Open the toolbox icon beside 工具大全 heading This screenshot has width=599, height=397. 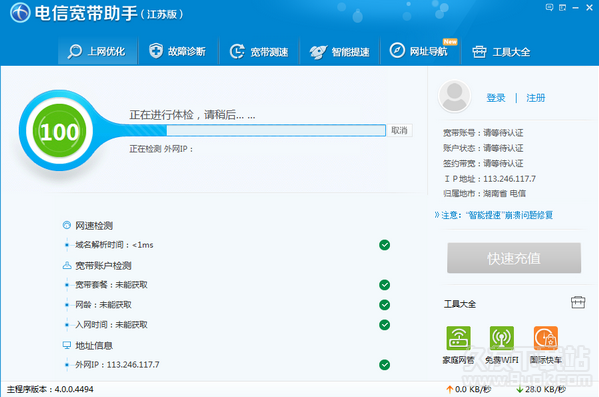[x=578, y=302]
